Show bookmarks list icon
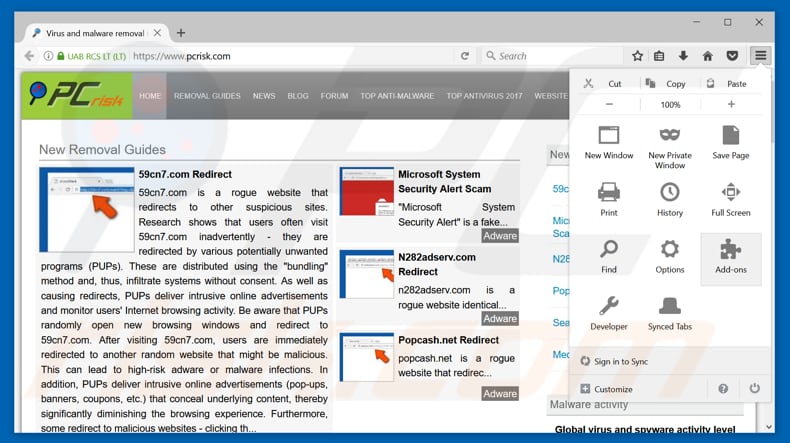 coord(659,56)
